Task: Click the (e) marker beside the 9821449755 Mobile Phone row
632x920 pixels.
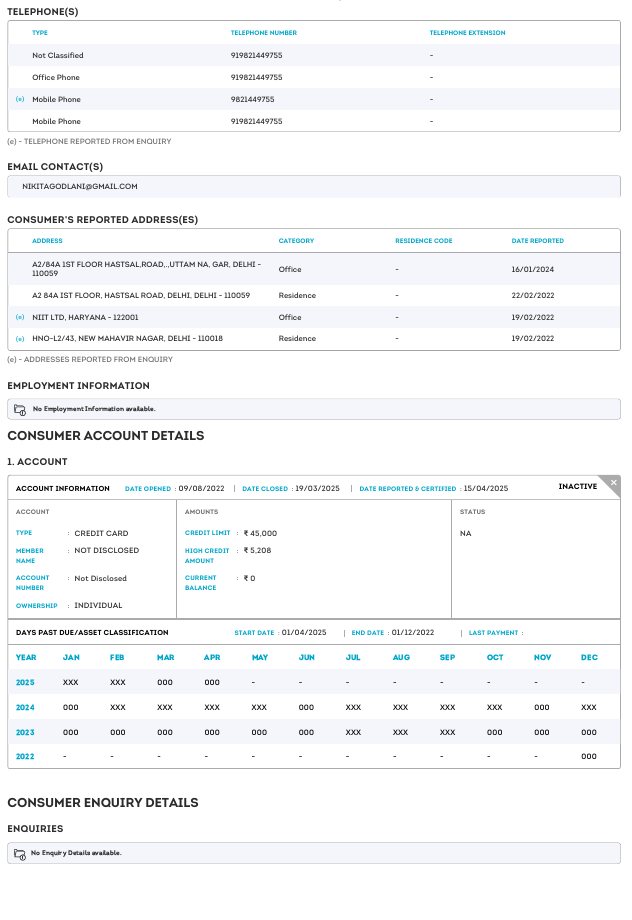Action: click(x=20, y=100)
